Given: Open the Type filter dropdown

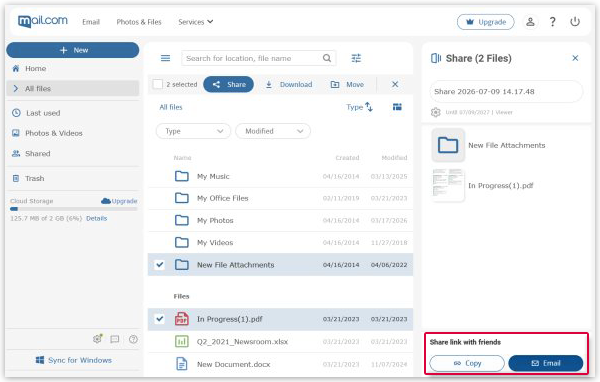Looking at the screenshot, I should [194, 131].
